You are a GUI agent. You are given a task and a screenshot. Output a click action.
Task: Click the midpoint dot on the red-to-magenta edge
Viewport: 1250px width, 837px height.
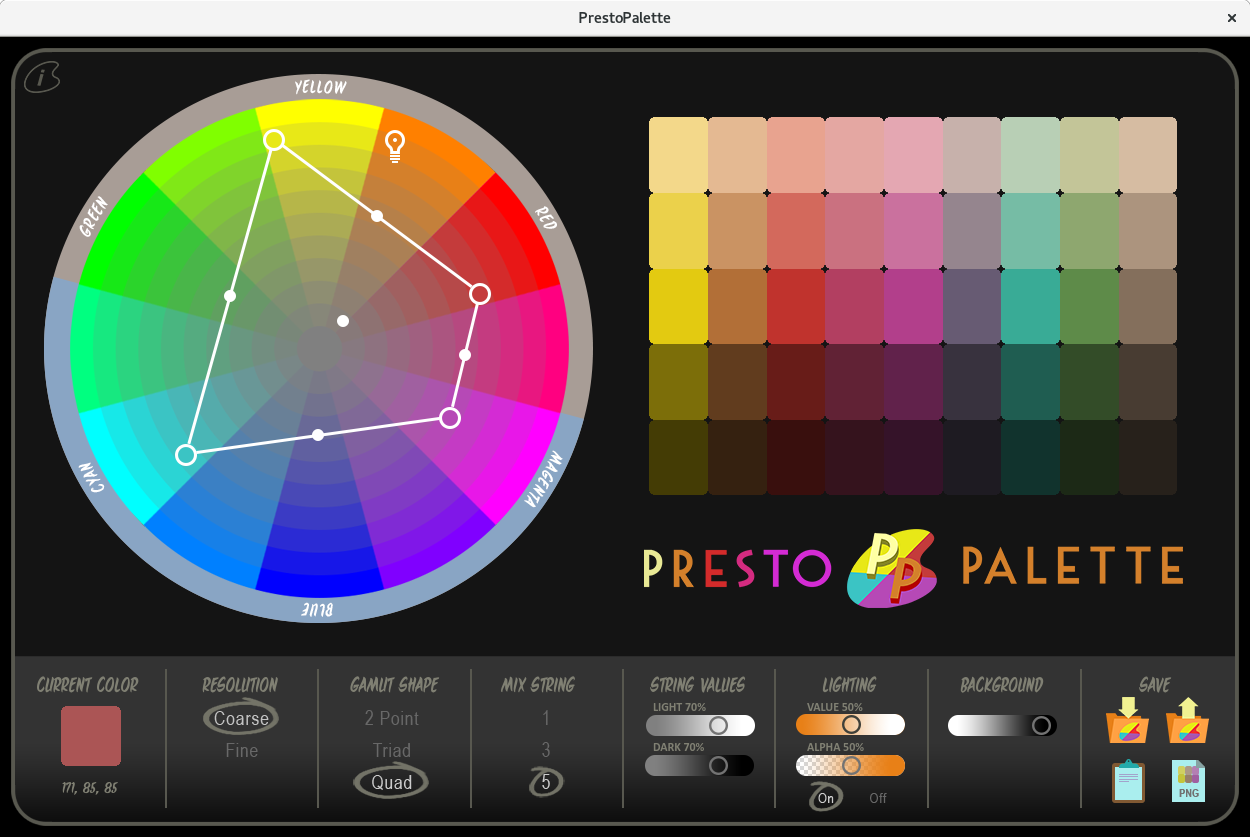click(465, 355)
